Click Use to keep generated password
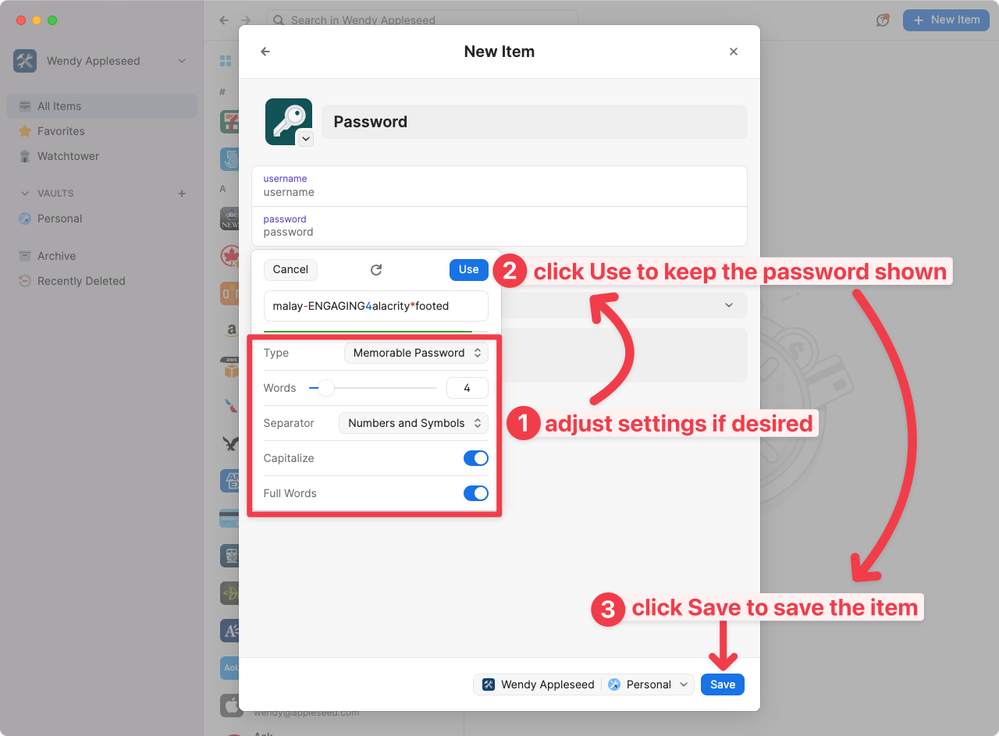 468,269
